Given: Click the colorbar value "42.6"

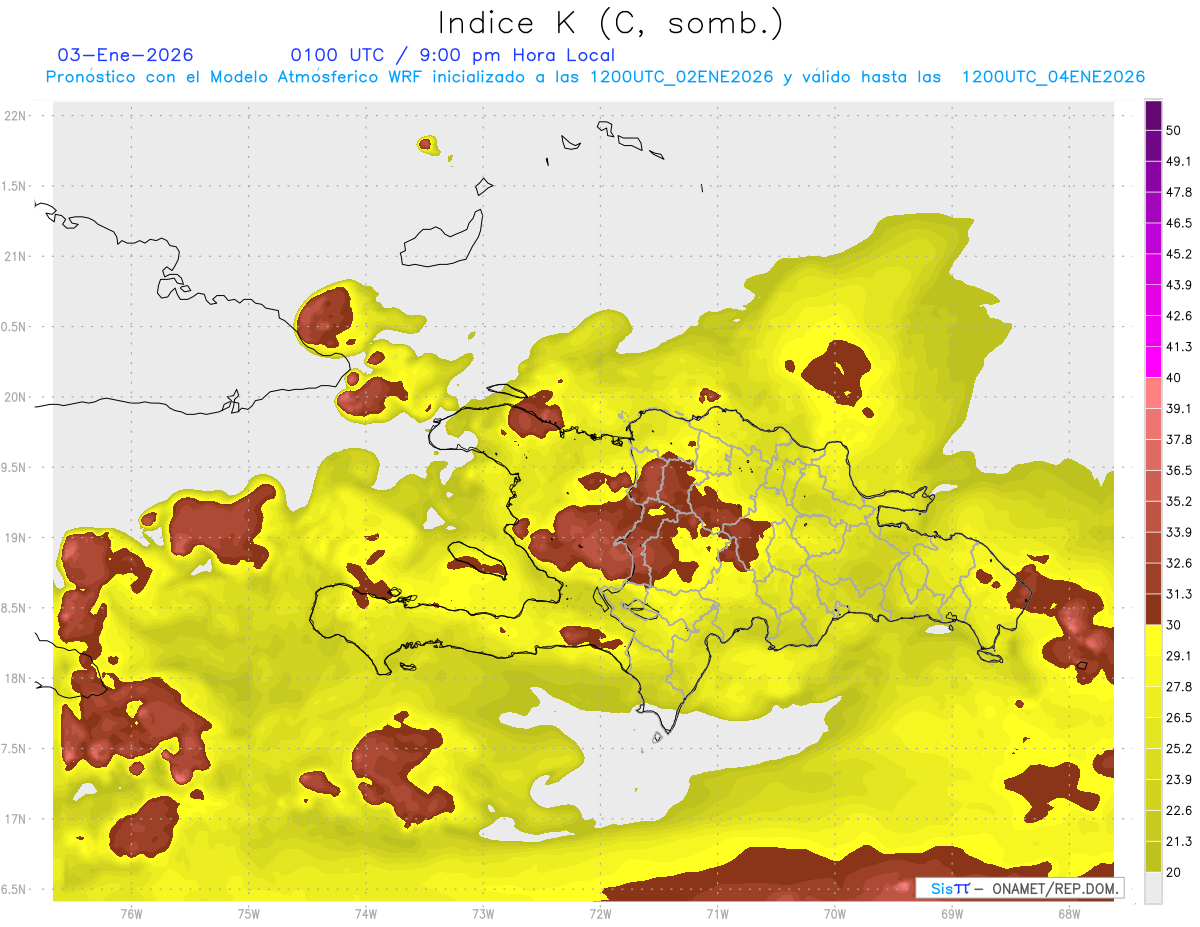Looking at the screenshot, I should point(1179,316).
